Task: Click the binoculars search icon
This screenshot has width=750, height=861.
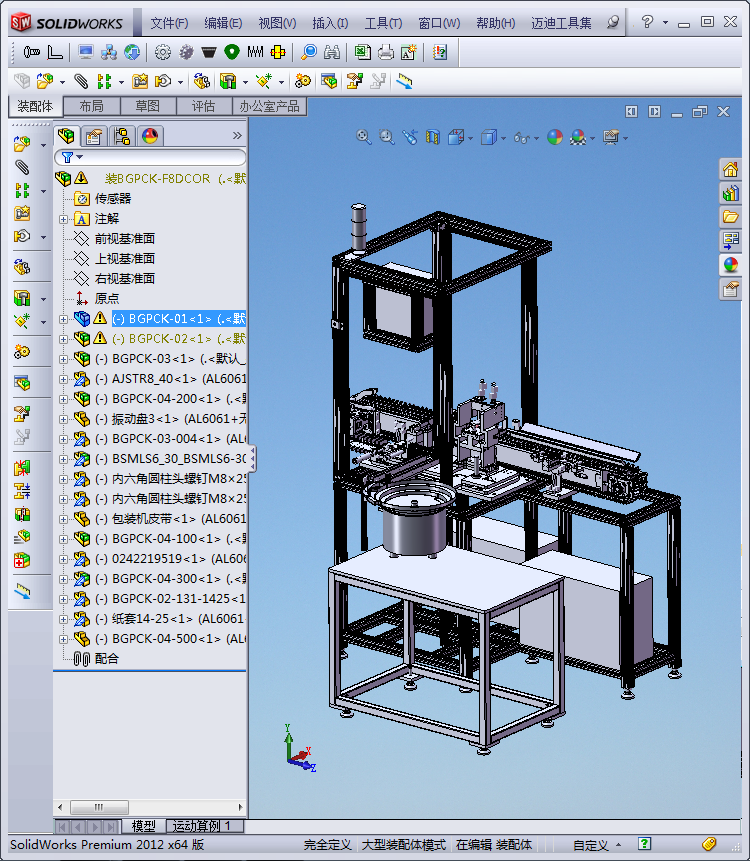Action: (x=332, y=52)
